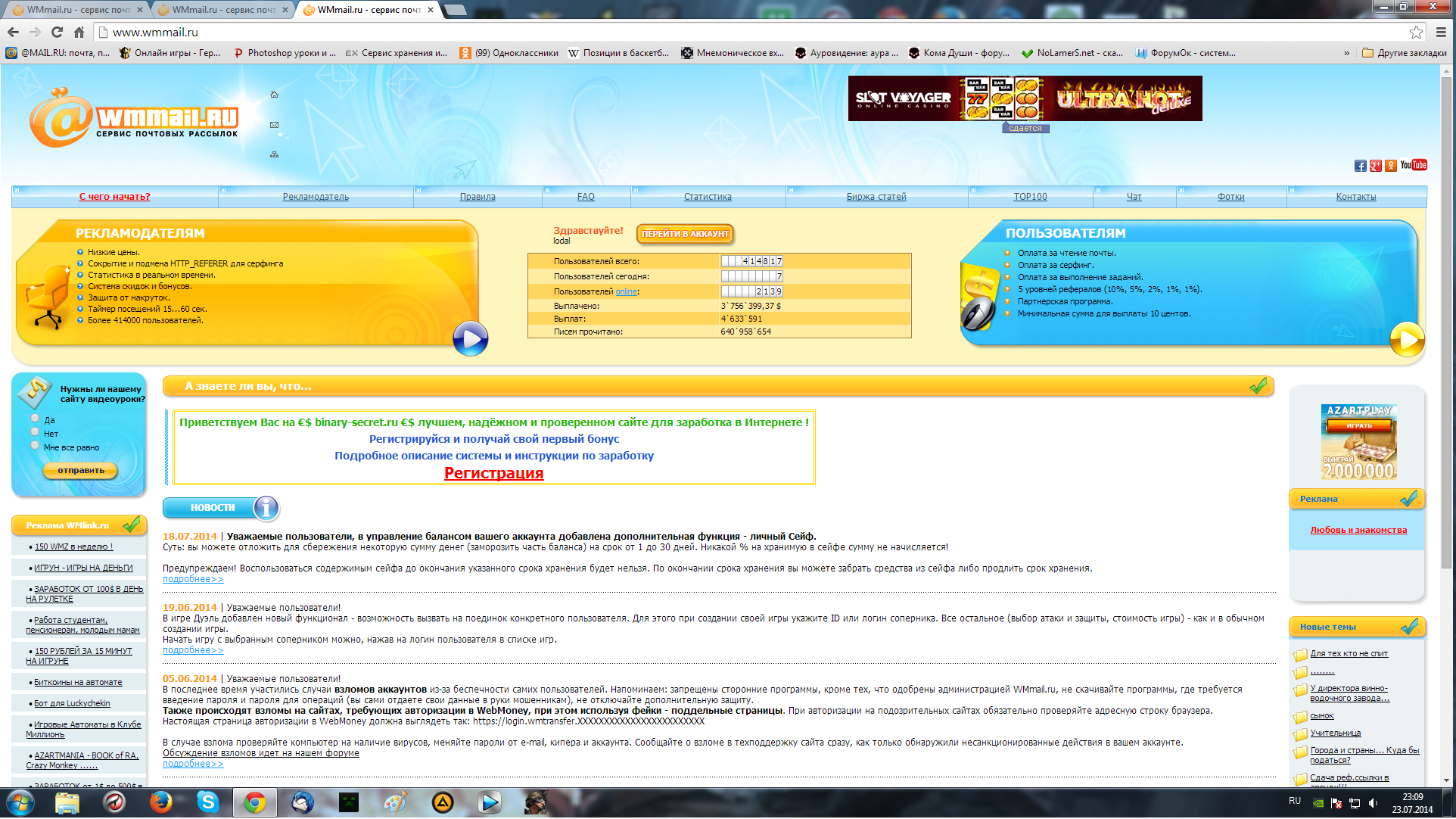Select 'Нет' poll radio option
This screenshot has width=1456, height=819.
tap(35, 431)
